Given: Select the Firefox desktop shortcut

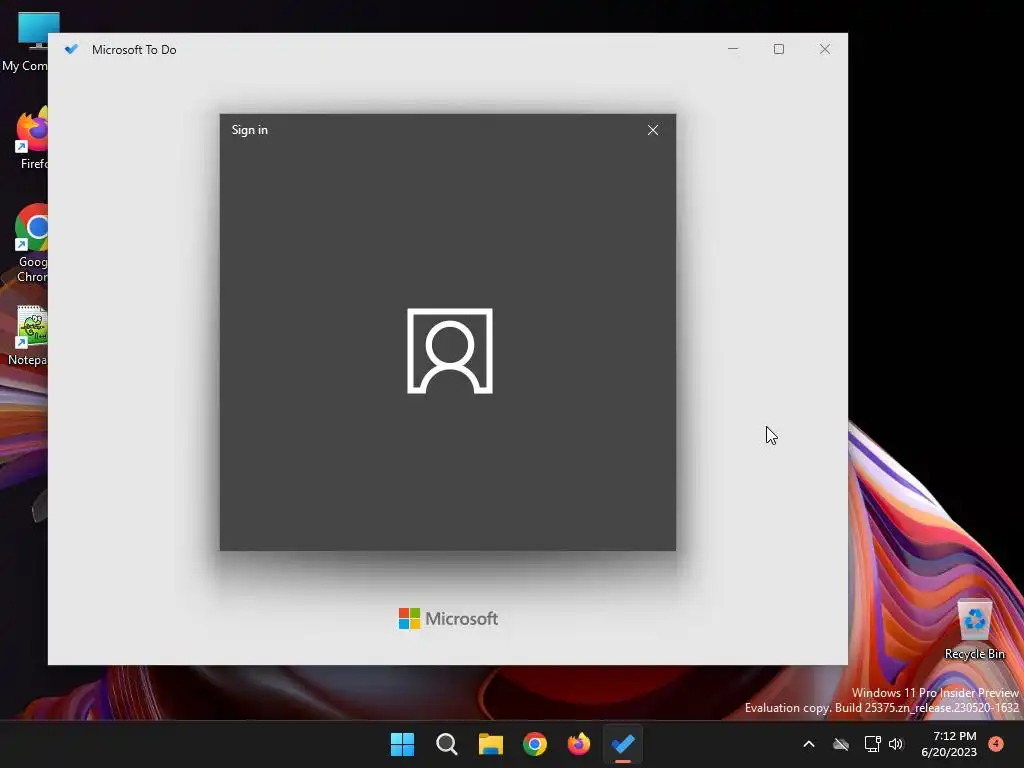Looking at the screenshot, I should [x=32, y=138].
